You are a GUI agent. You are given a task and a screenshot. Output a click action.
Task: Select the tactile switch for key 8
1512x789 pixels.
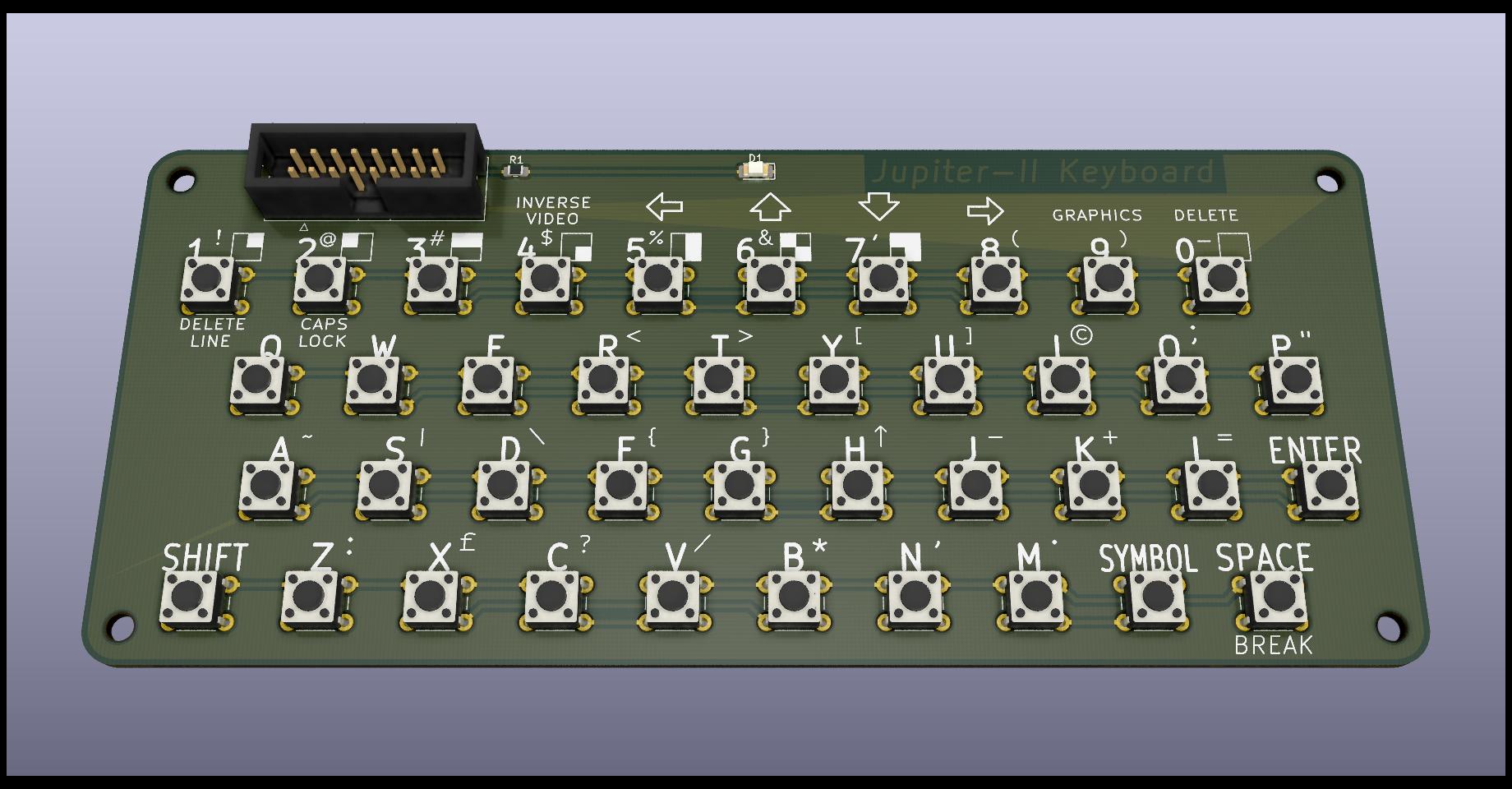[995, 284]
